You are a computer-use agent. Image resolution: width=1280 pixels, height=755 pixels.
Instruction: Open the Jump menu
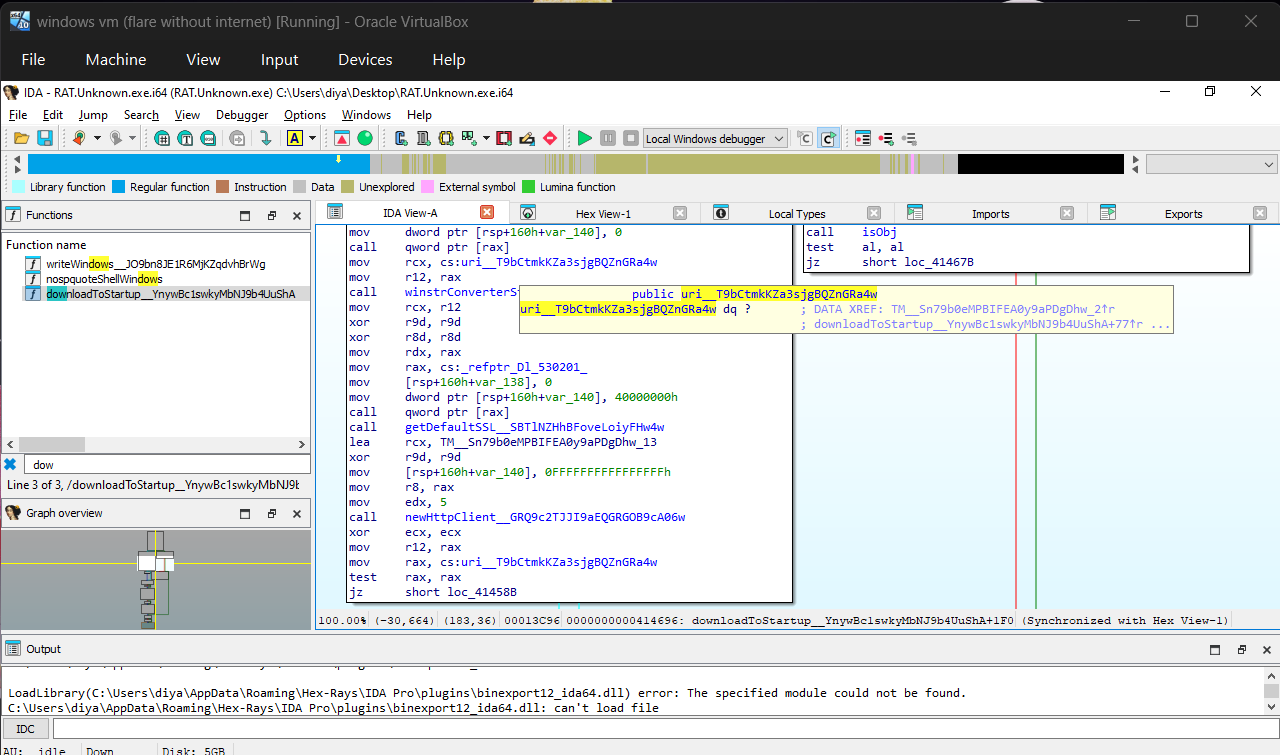point(93,115)
